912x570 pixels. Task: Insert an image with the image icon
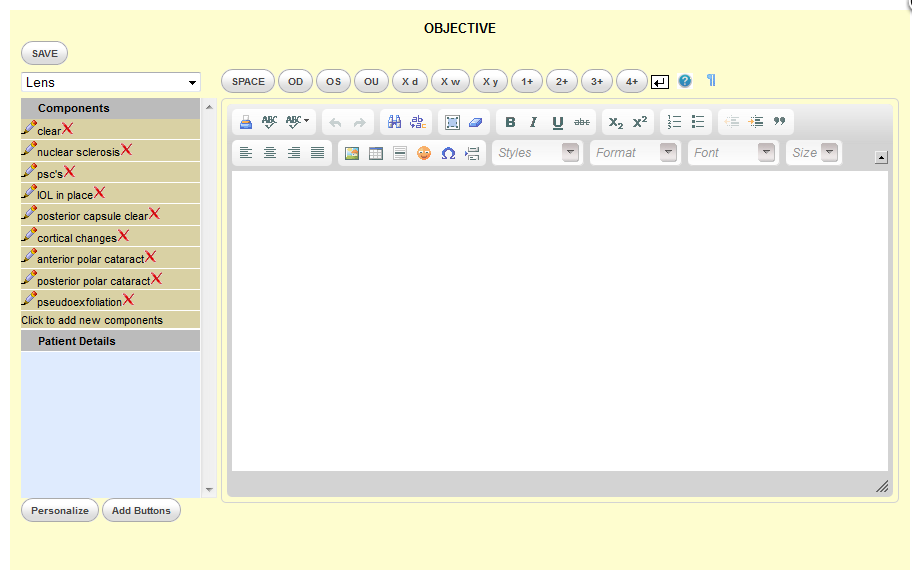[x=352, y=153]
